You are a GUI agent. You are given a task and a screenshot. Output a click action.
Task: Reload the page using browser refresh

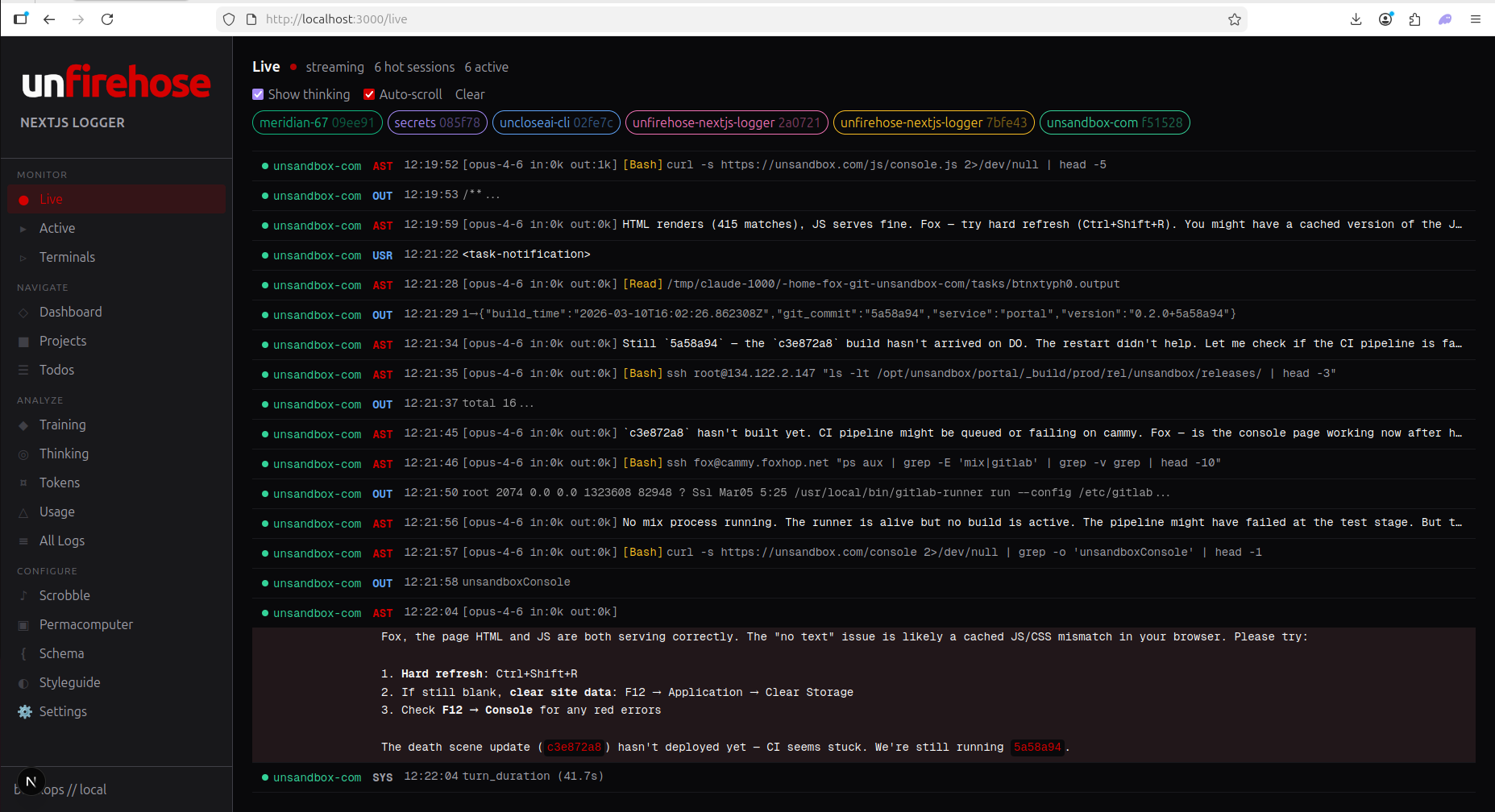click(107, 19)
